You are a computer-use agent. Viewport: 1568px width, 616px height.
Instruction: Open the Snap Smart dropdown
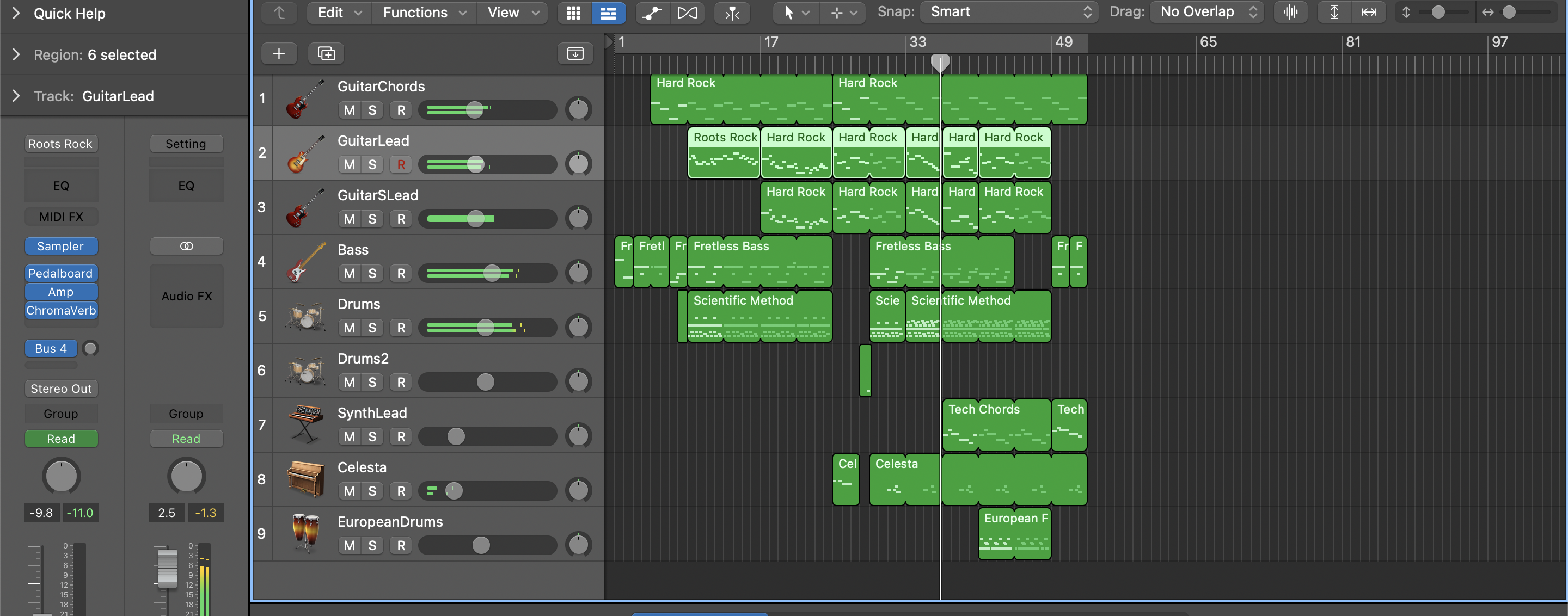click(1009, 12)
